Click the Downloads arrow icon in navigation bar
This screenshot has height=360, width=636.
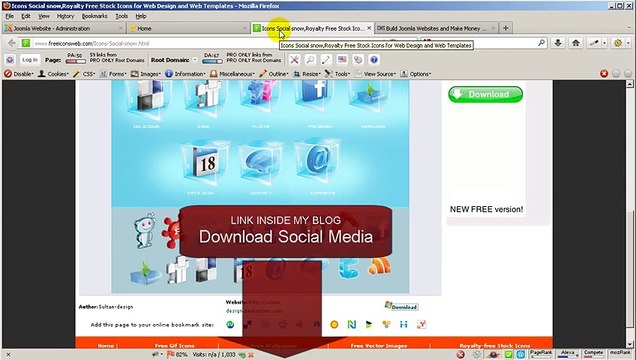[x=558, y=43]
